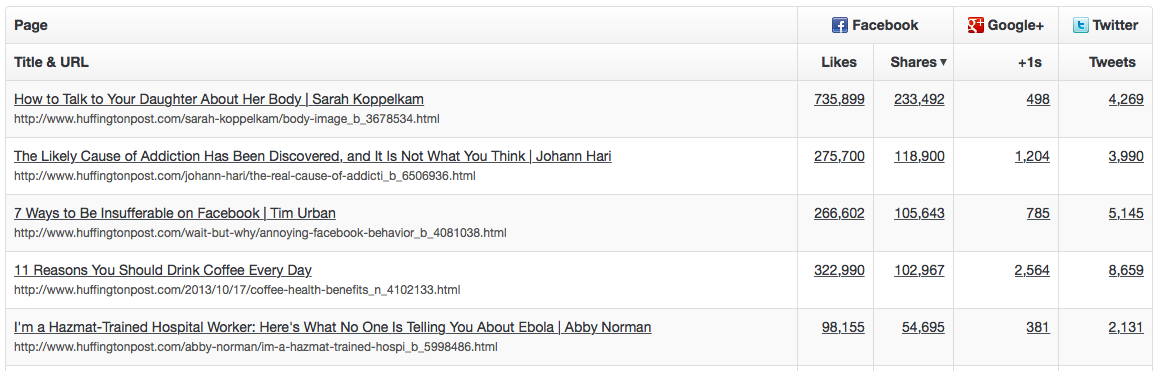Click the 735,899 likes count
Screen dimensions: 1159x371
[839, 99]
